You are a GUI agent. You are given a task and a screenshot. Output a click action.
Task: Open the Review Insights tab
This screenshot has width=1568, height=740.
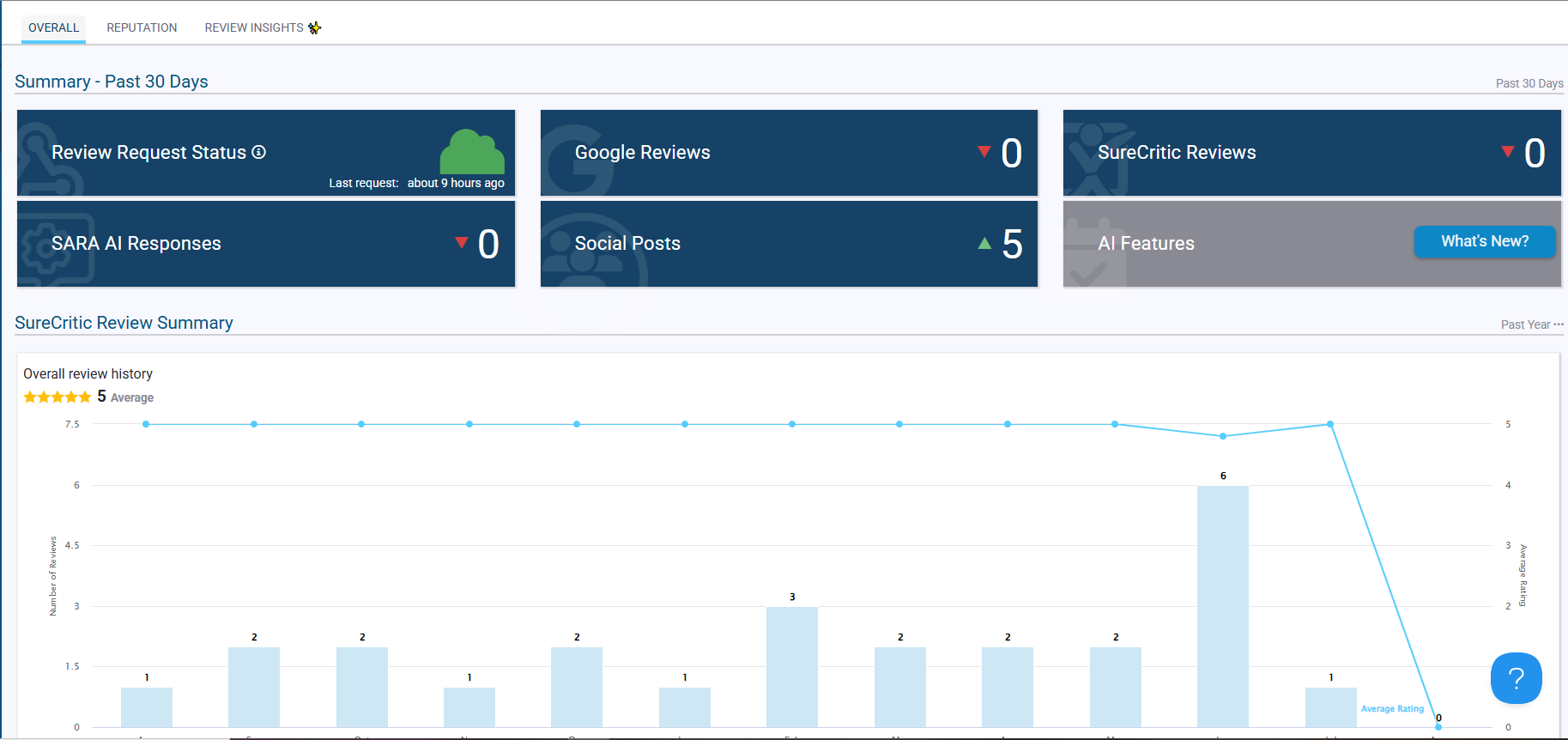point(253,27)
